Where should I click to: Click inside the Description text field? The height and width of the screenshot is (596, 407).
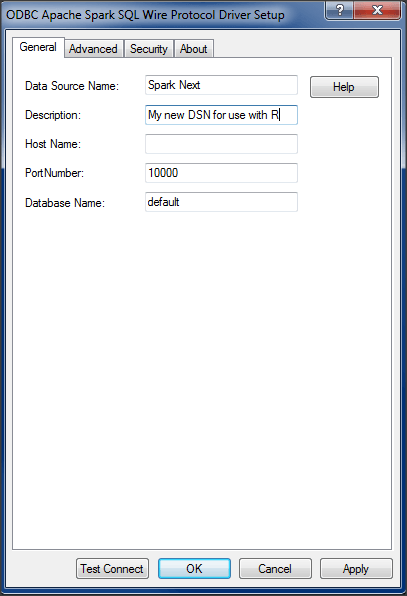221,115
